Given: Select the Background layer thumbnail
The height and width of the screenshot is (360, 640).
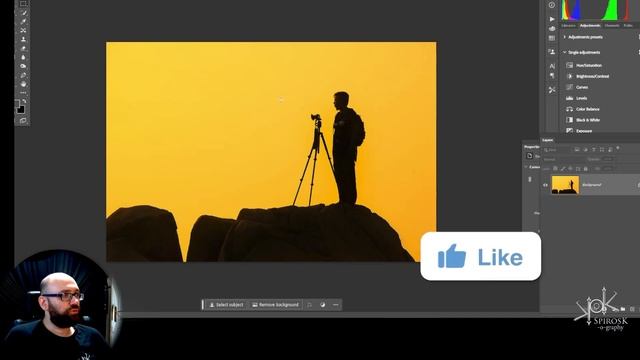Looking at the screenshot, I should (x=565, y=185).
